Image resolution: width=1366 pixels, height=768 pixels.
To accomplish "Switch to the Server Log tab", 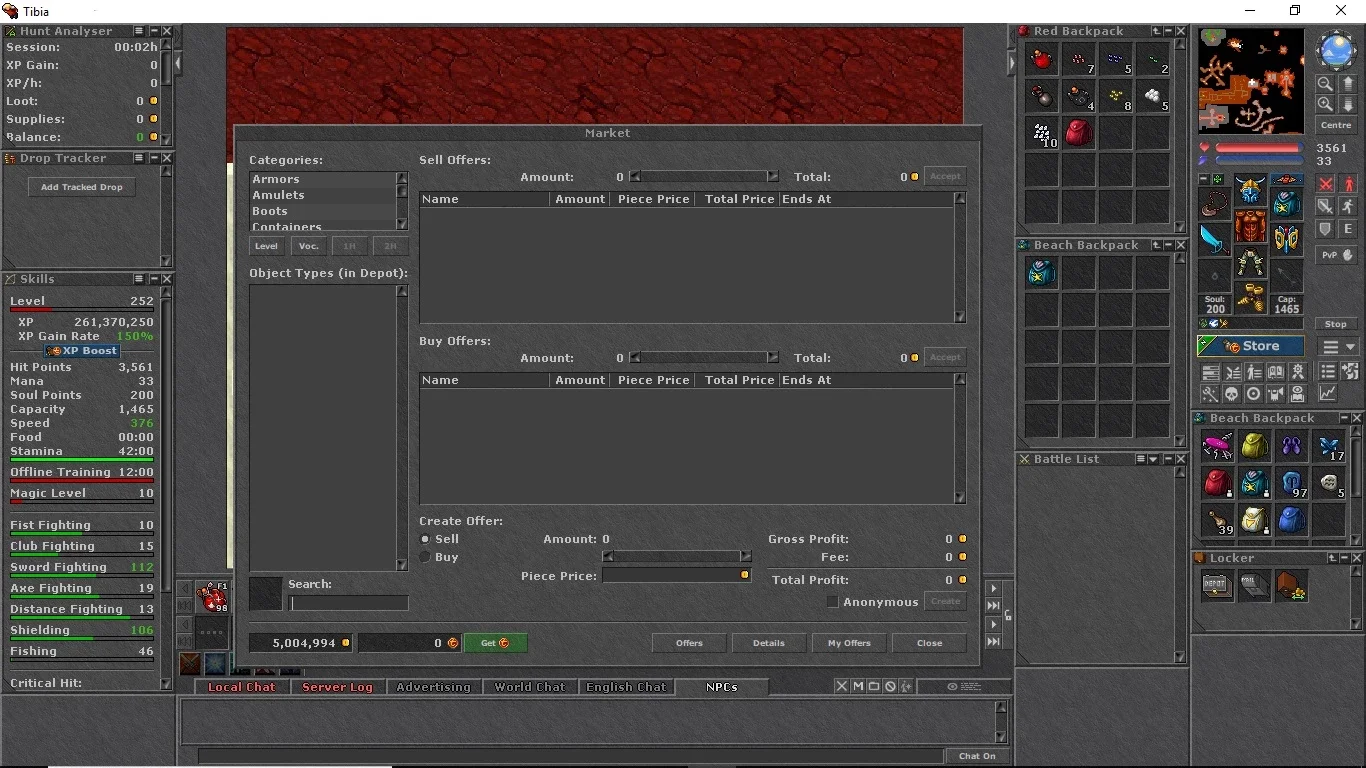I will (337, 687).
